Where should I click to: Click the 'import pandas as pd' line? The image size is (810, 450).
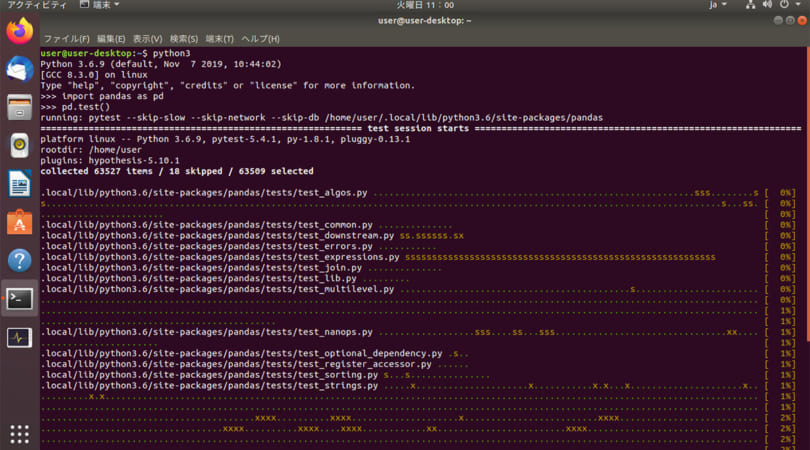(x=102, y=96)
